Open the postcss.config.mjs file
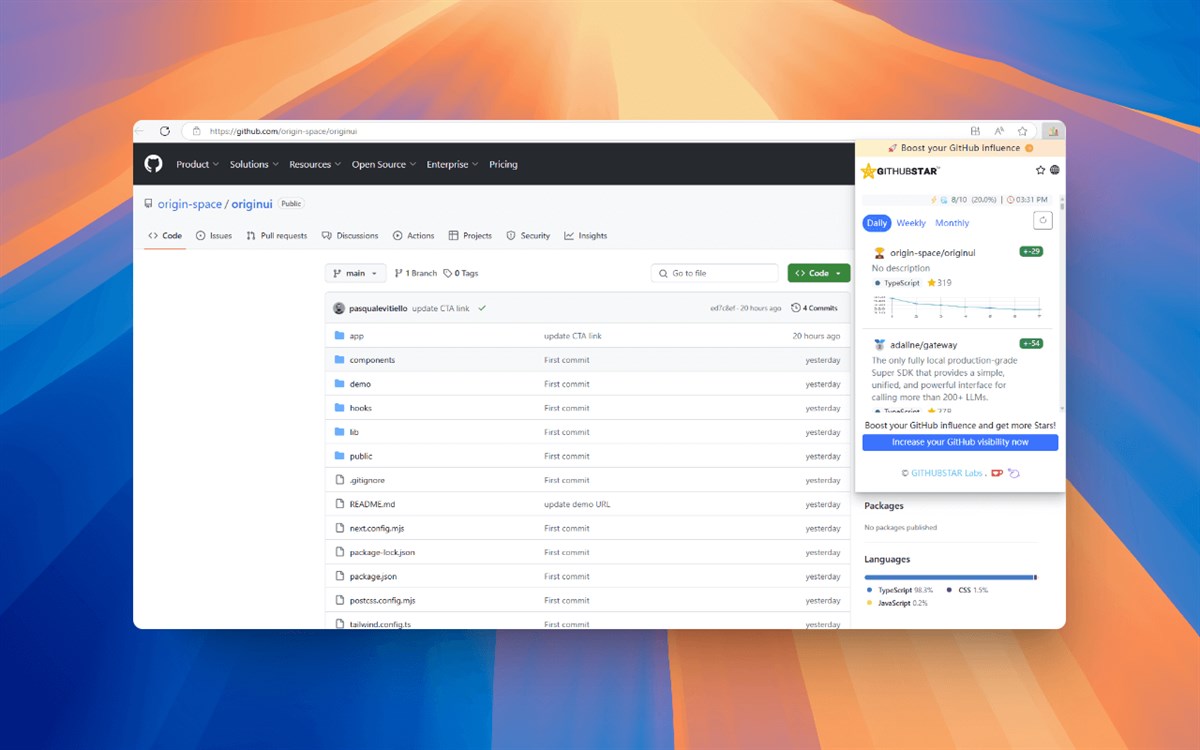The image size is (1200, 750). 382,600
